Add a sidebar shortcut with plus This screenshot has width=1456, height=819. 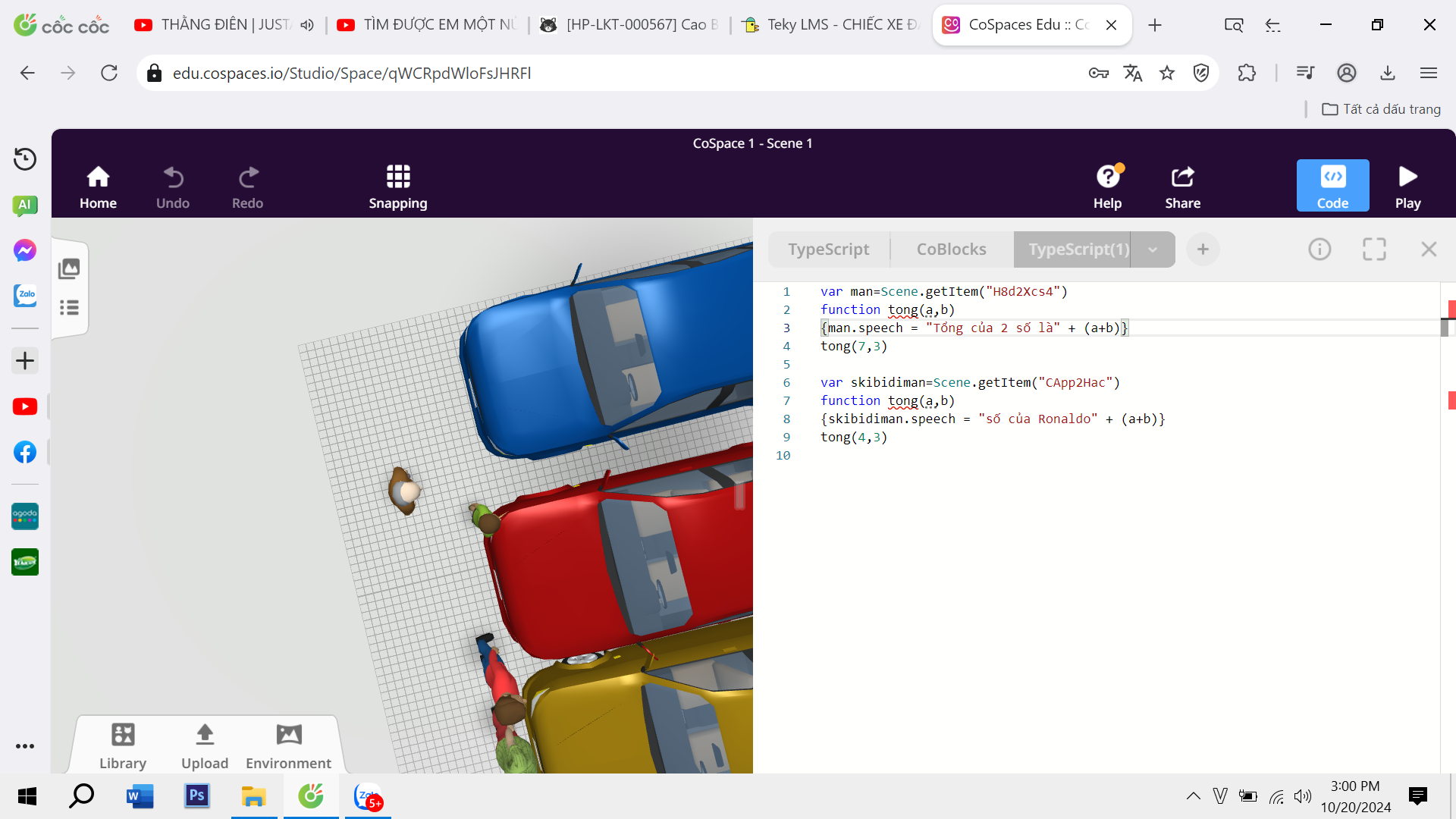[25, 360]
